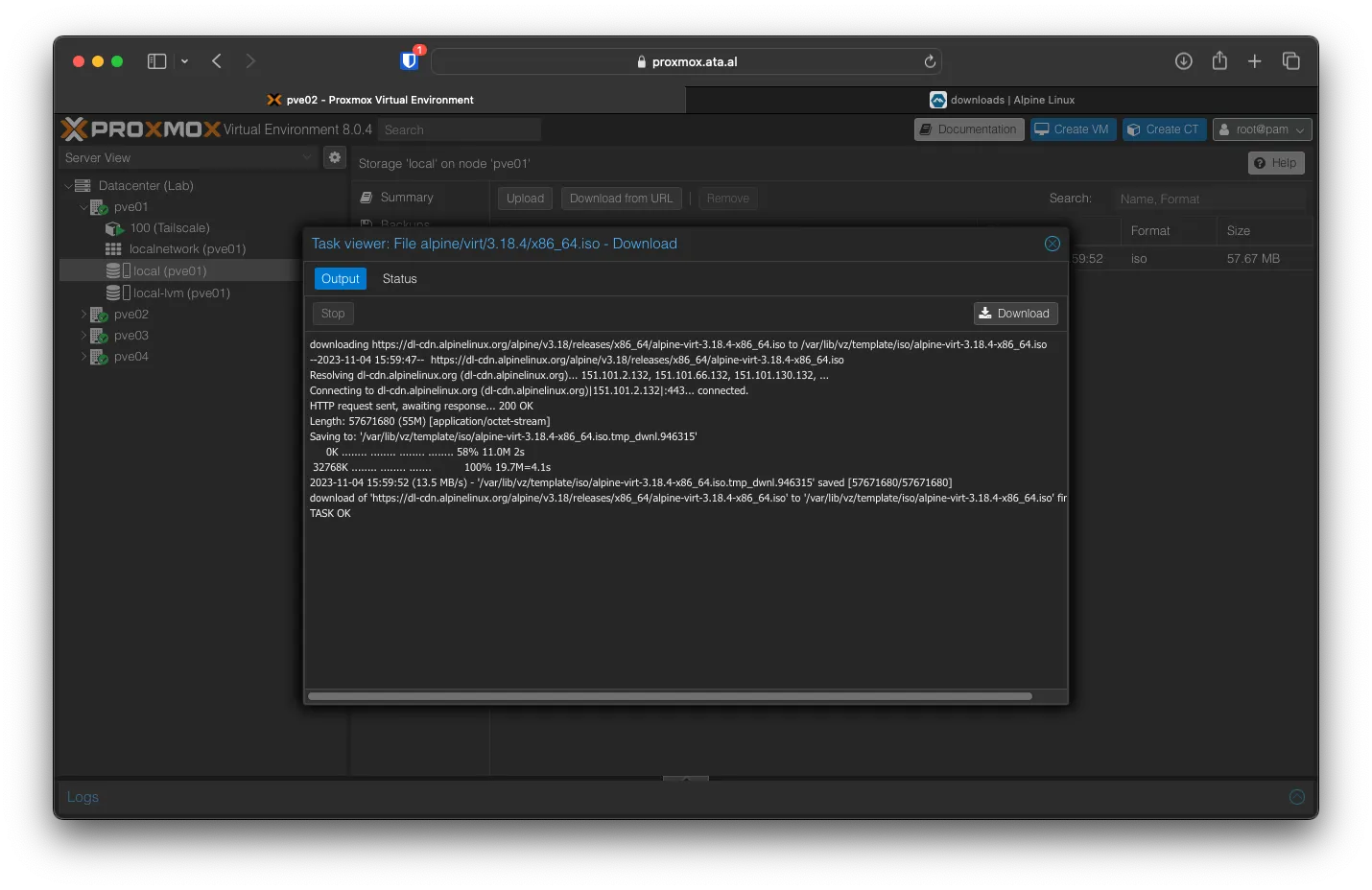Collapse Datacenter (Lab) tree node
Image resolution: width=1372 pixels, height=890 pixels.
pyautogui.click(x=68, y=186)
